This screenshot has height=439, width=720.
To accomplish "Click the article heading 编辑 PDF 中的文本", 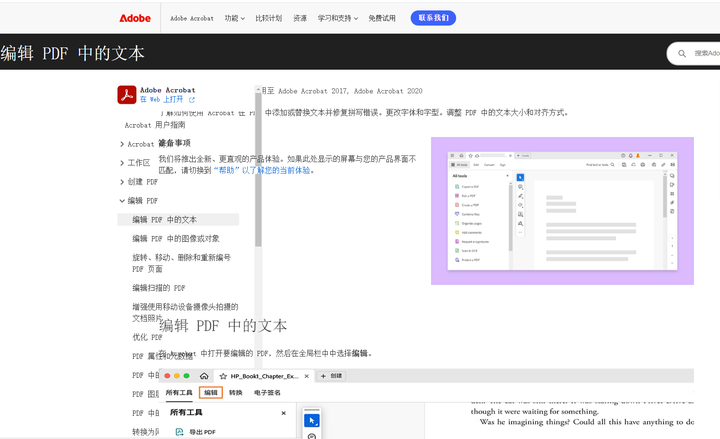I will (x=223, y=326).
